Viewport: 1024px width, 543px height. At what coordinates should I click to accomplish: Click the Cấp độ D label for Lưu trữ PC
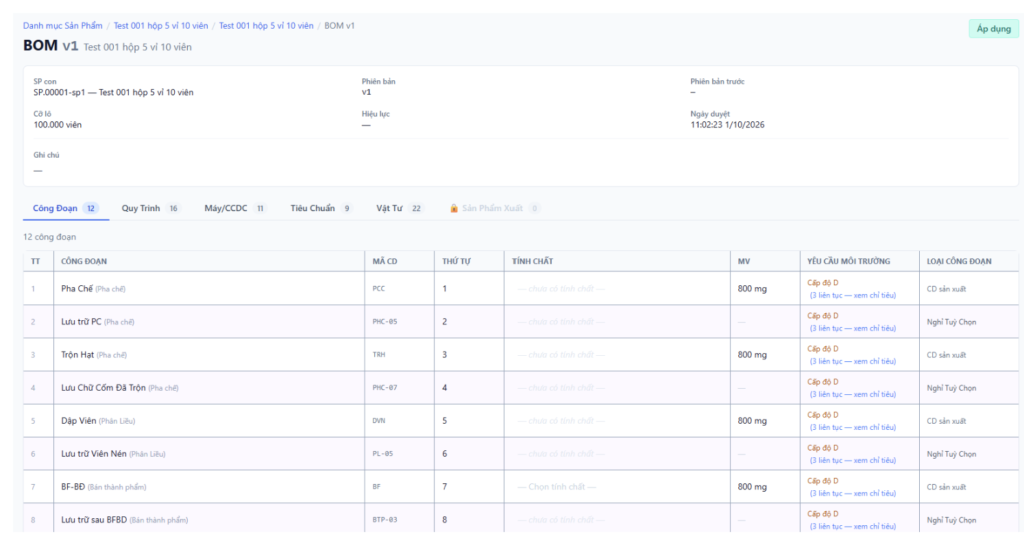click(x=823, y=316)
